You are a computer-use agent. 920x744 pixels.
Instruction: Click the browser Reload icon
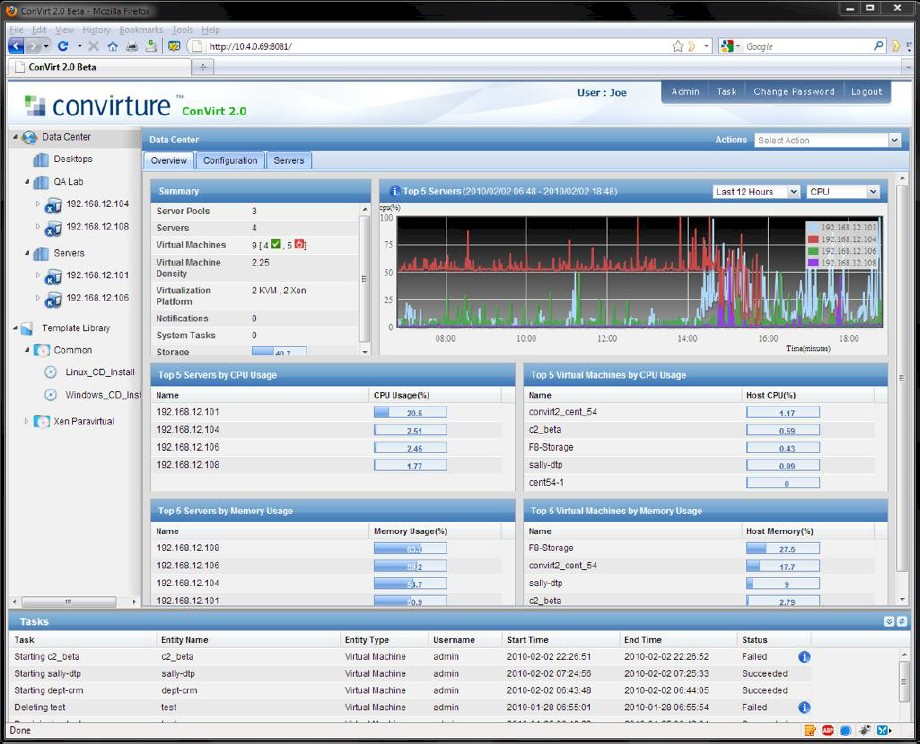(63, 46)
